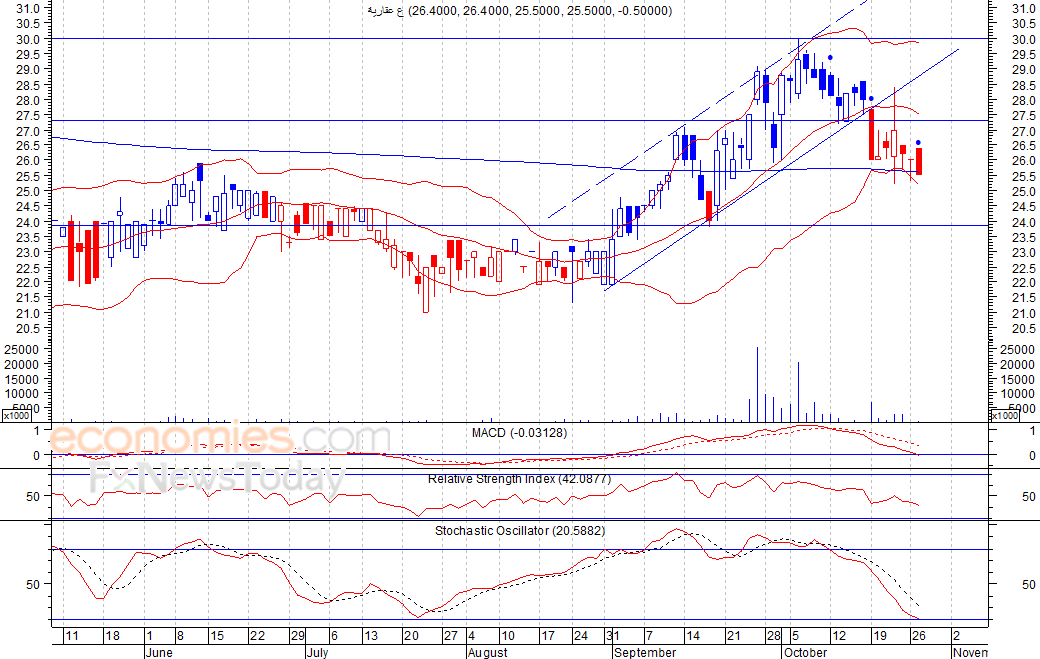Click the tallest volume bar in late September
This screenshot has height=659, width=1040.
click(x=757, y=384)
